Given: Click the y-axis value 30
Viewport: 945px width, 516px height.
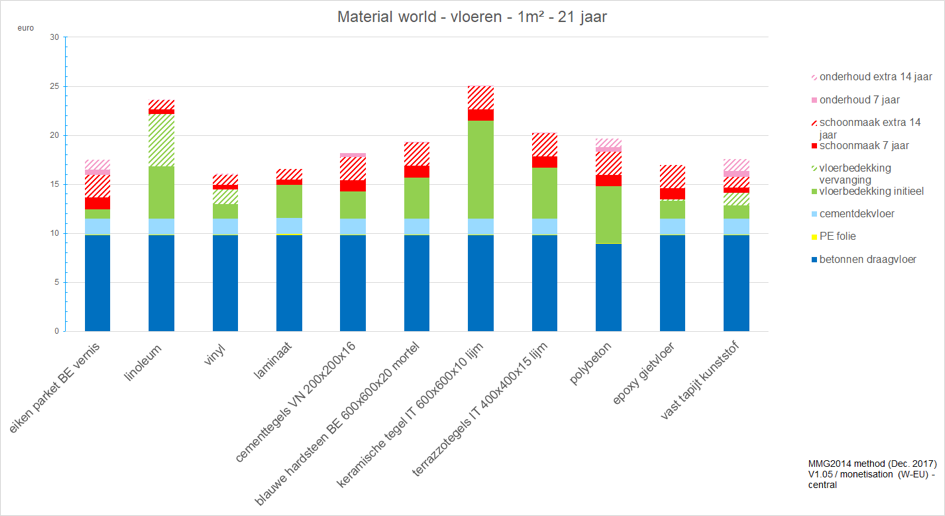Looking at the screenshot, I should 54,37.
